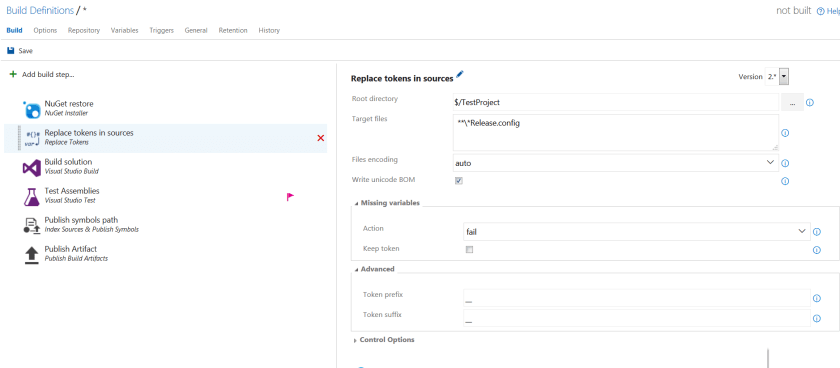840x368 pixels.
Task: Click the NuGet restore step icon
Action: 32,110
